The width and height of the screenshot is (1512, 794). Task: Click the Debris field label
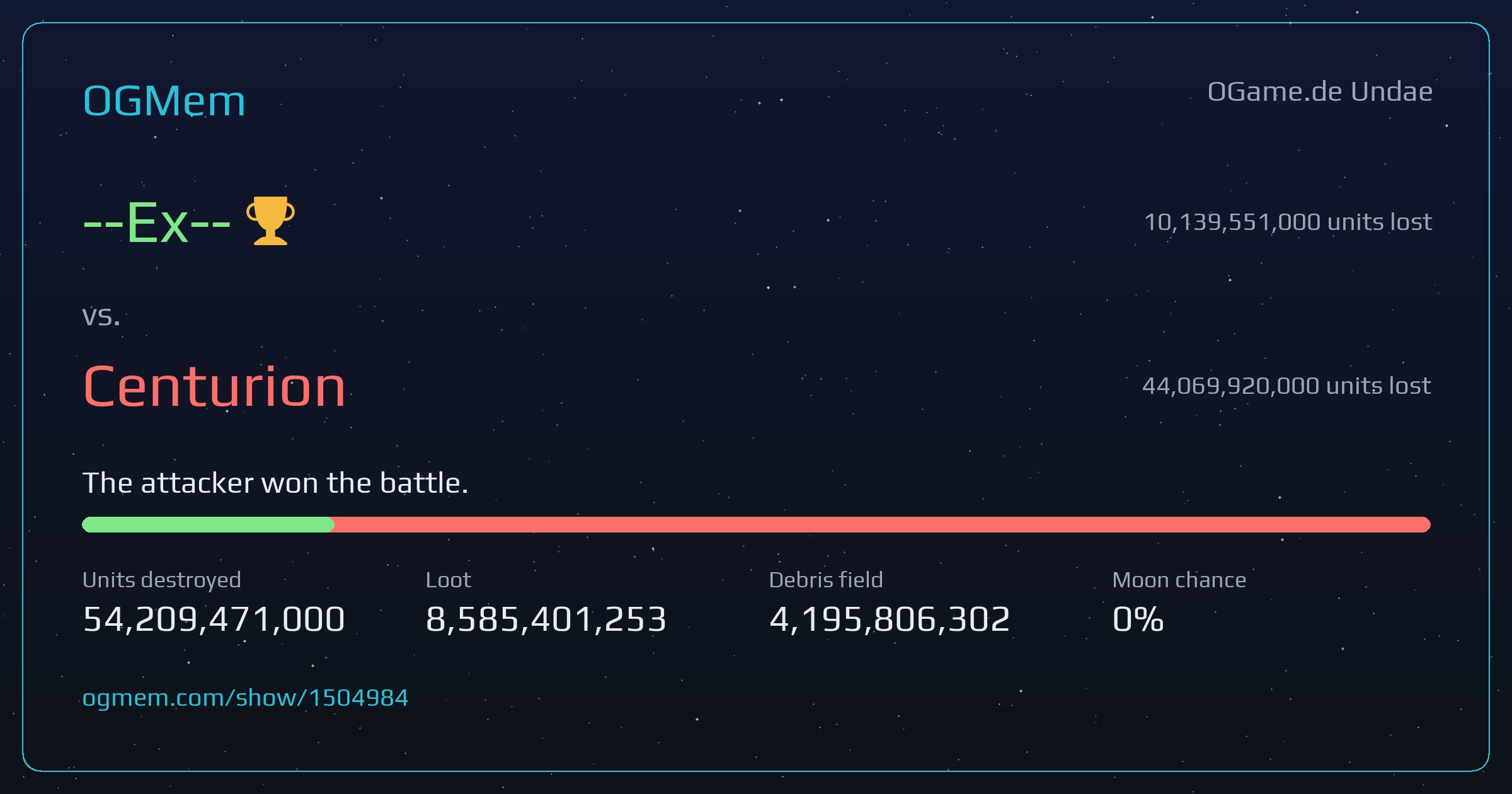point(826,580)
